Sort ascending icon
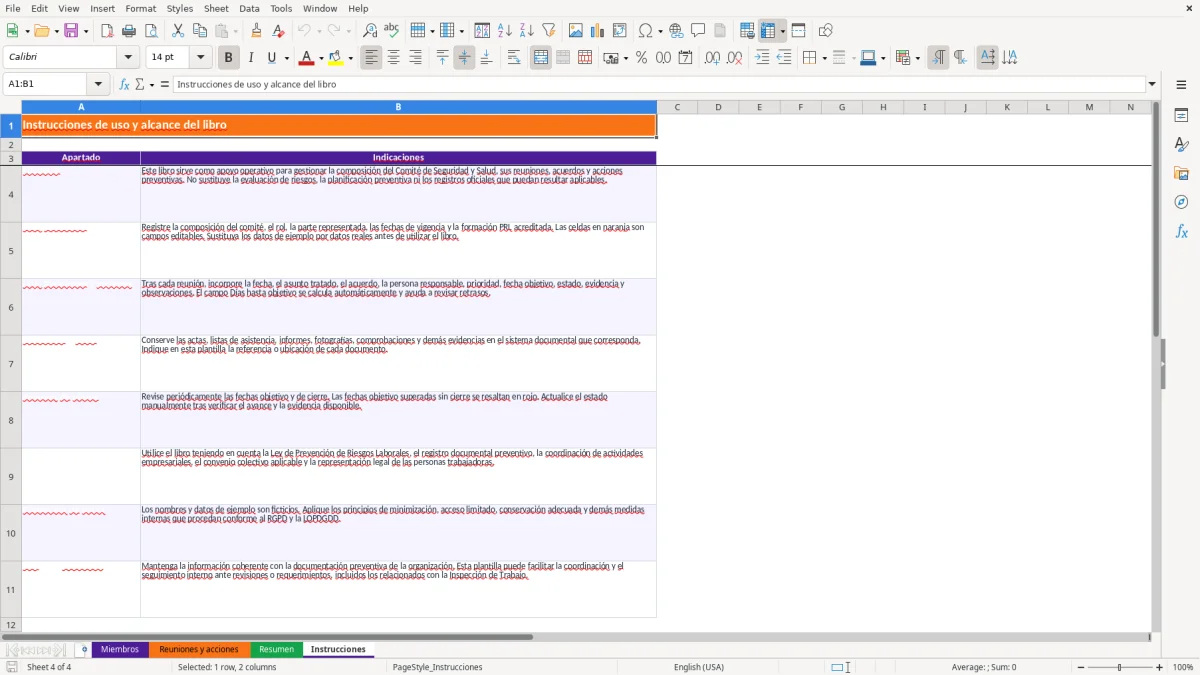 click(x=505, y=31)
